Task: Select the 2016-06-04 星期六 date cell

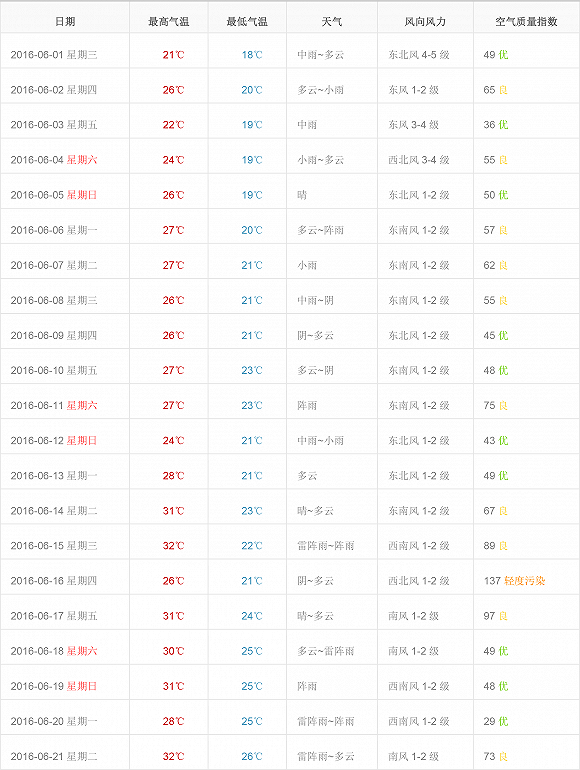Action: [x=54, y=160]
